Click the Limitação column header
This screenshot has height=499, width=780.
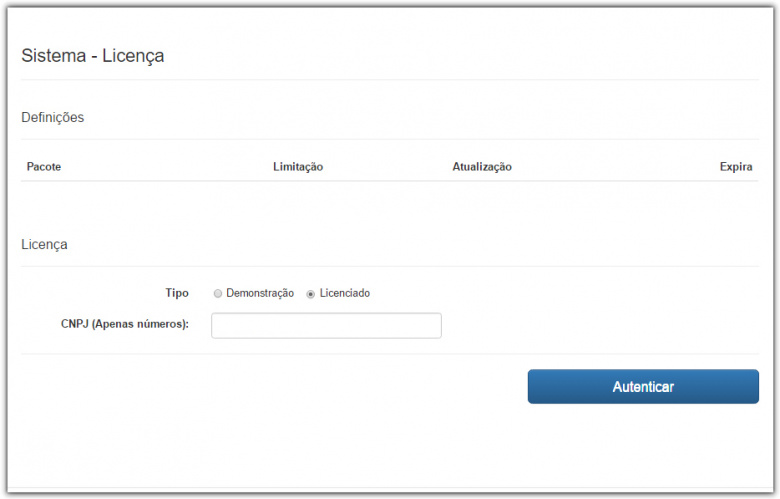tap(298, 167)
